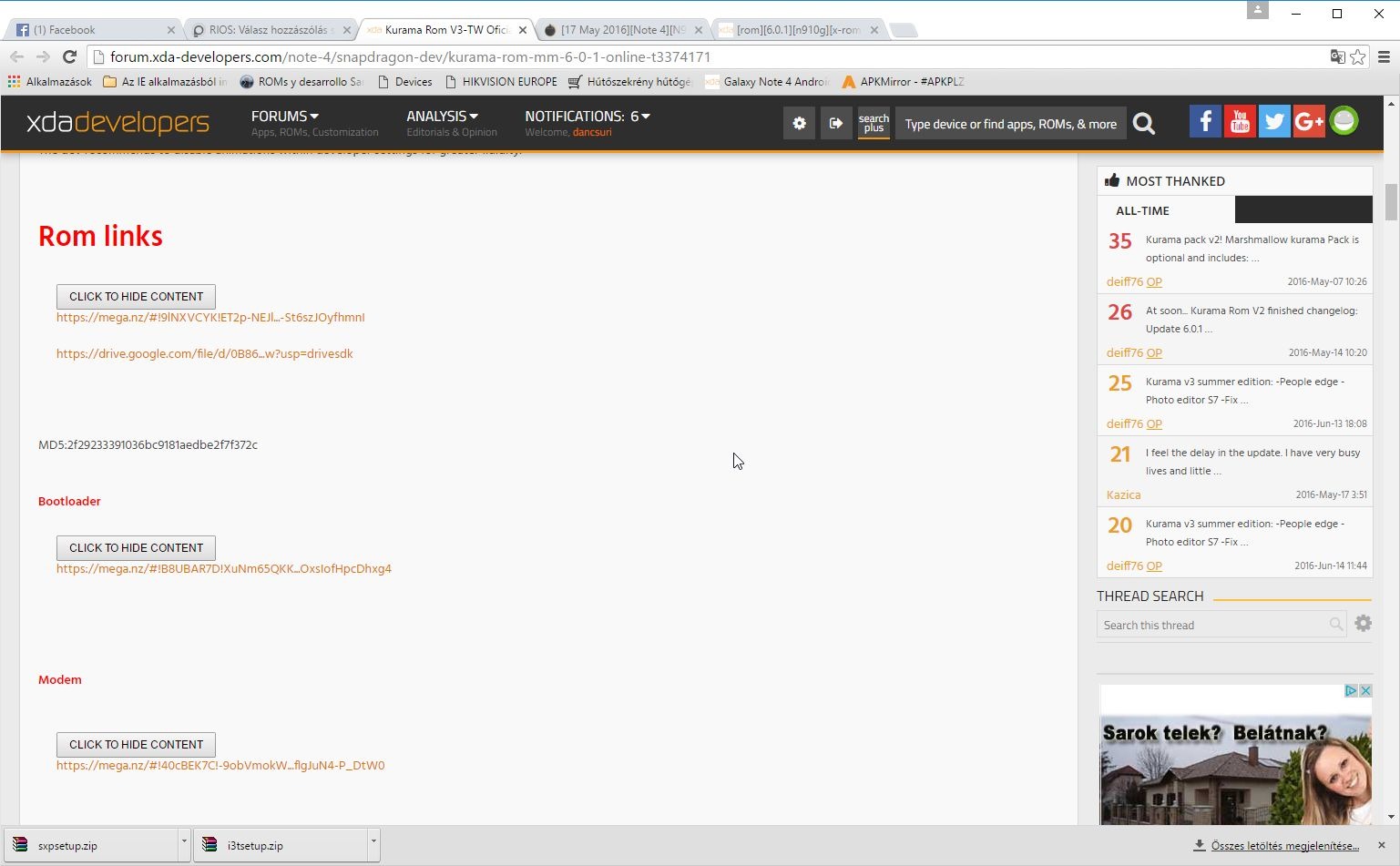Hide content under Rom links
This screenshot has width=1400, height=866.
(136, 297)
